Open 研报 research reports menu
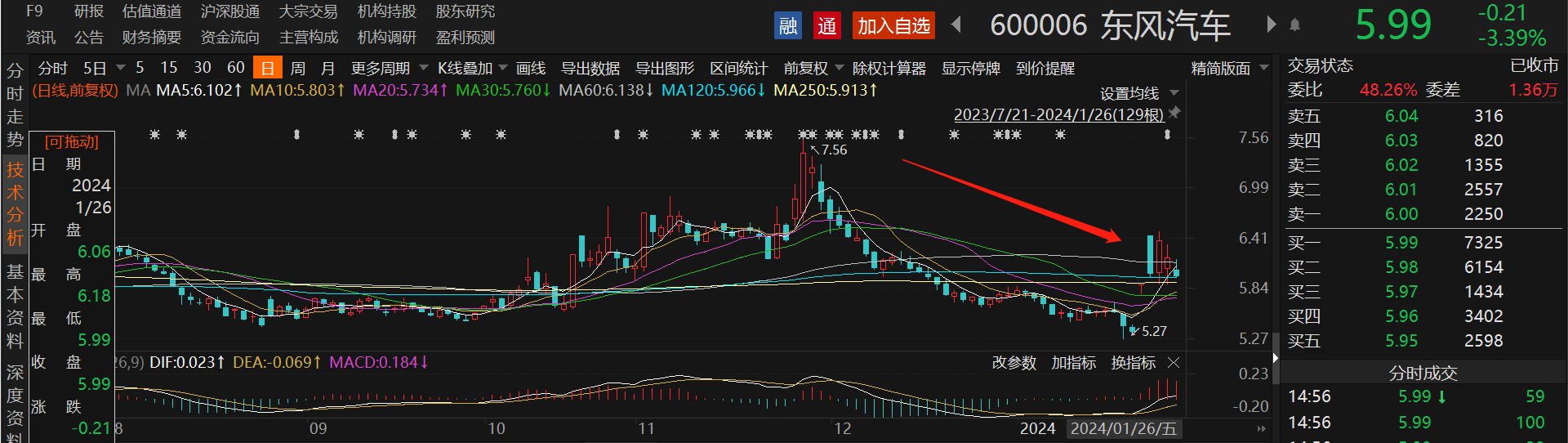 [88, 11]
